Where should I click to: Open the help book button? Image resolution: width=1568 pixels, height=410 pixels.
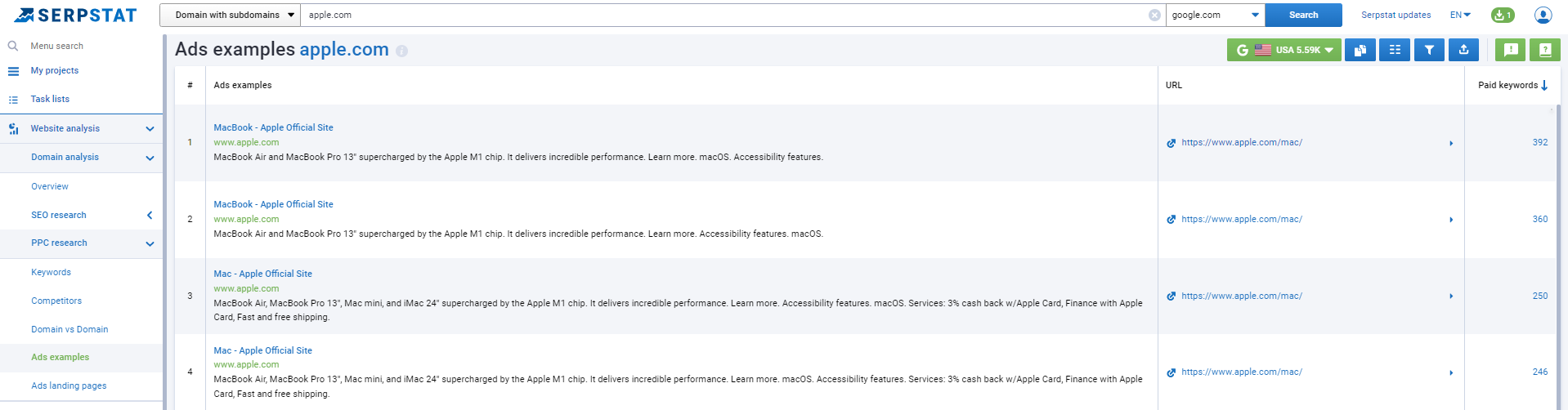[1545, 50]
